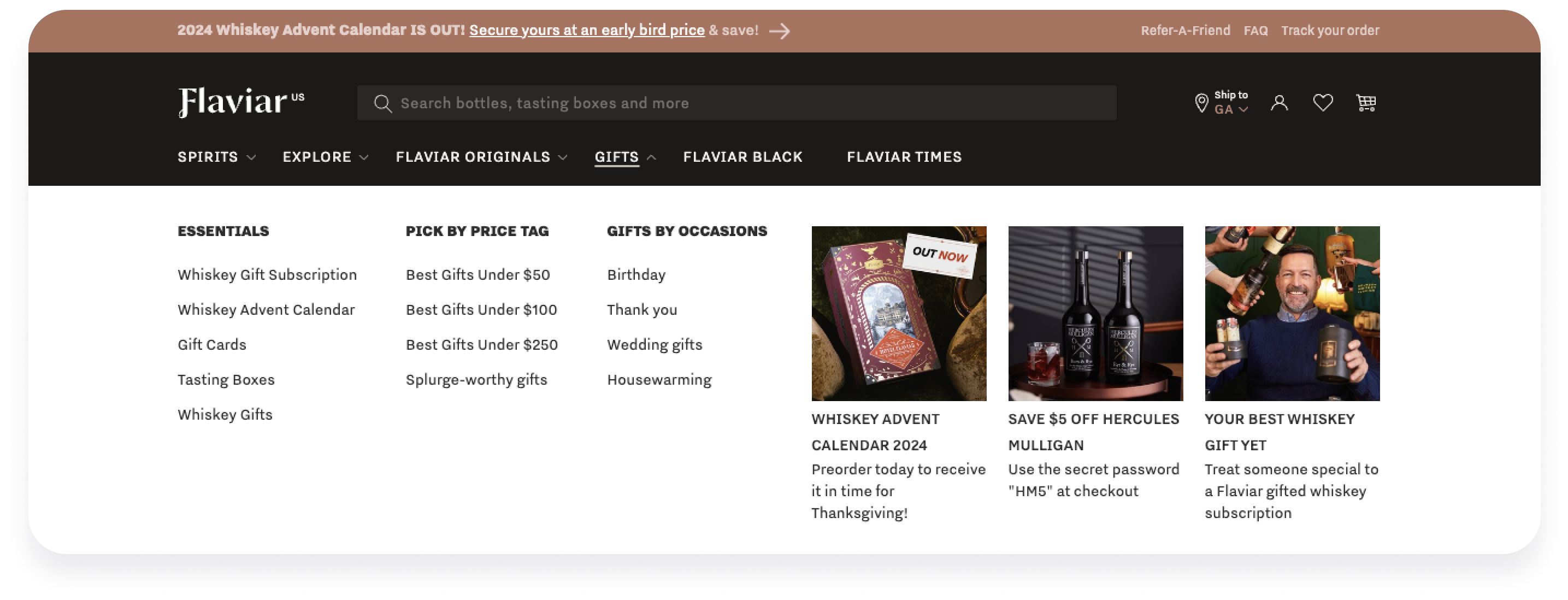
Task: Click the search magnifier icon
Action: (x=382, y=103)
